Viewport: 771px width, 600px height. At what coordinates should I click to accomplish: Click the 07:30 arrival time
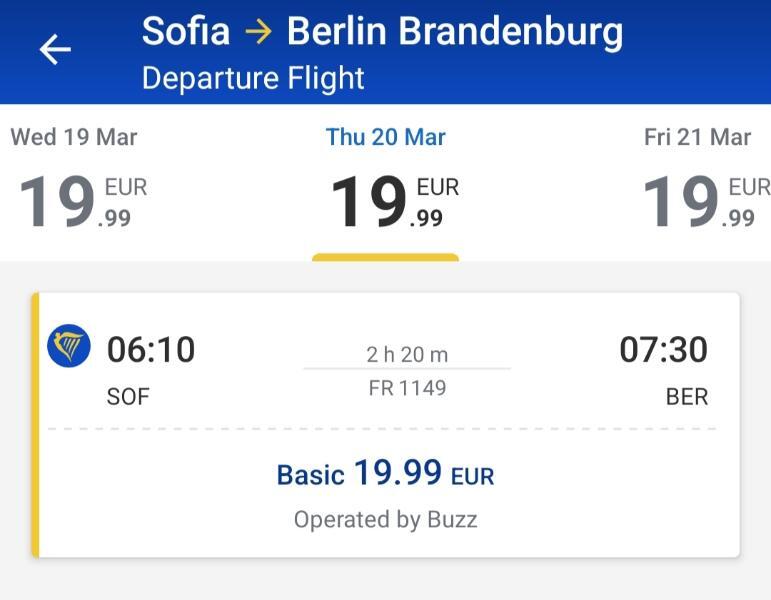coord(663,350)
